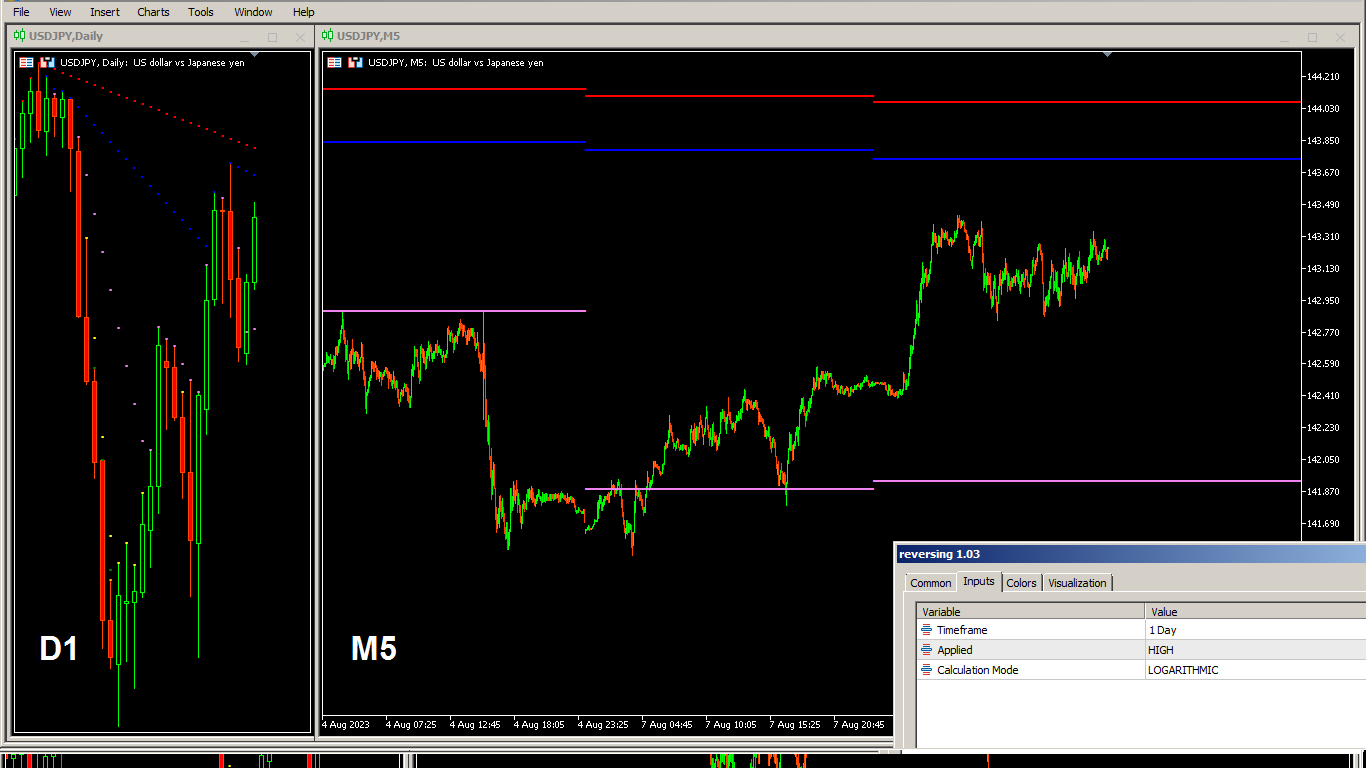
Task: Open the Charts menu
Action: click(153, 12)
